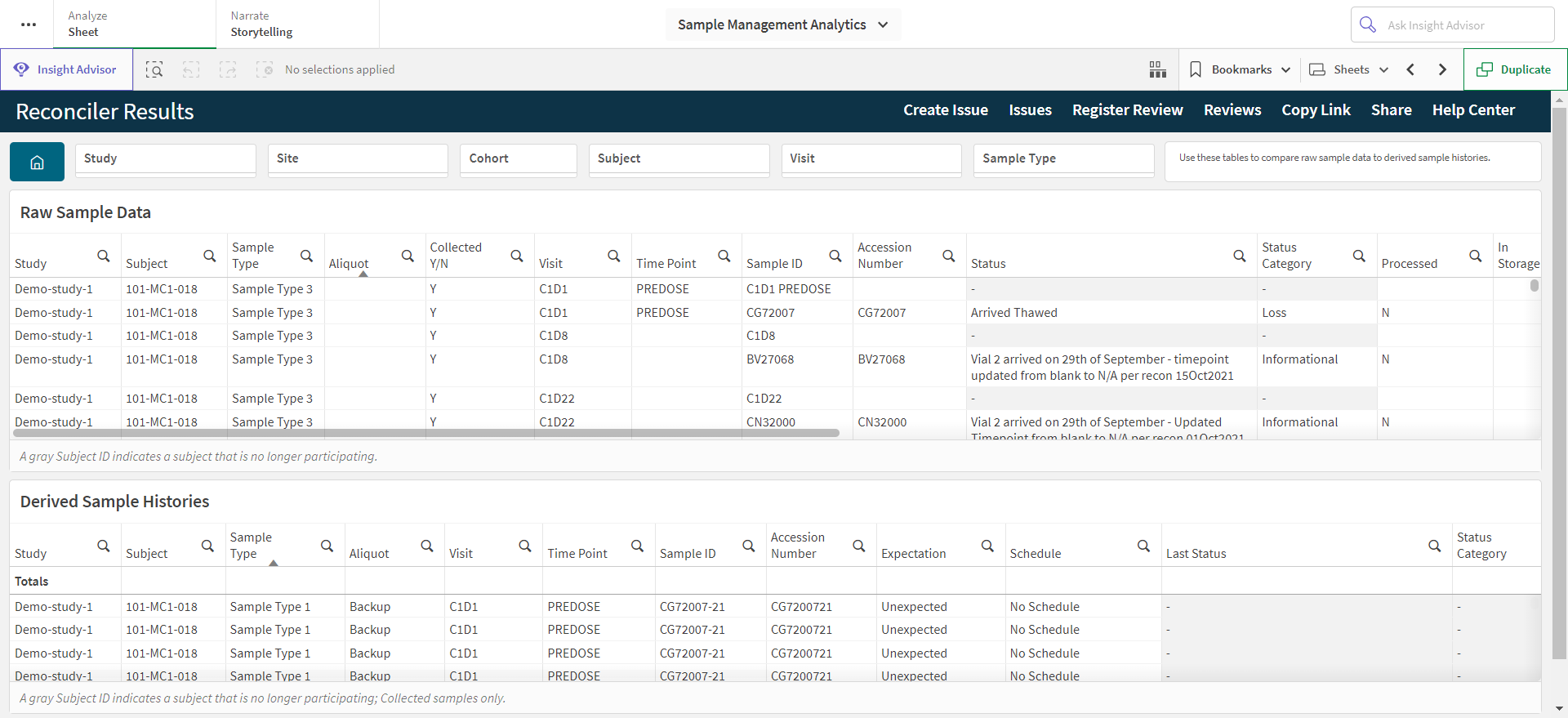The width and height of the screenshot is (1568, 718).
Task: Click the Duplicate button
Action: pos(1515,69)
